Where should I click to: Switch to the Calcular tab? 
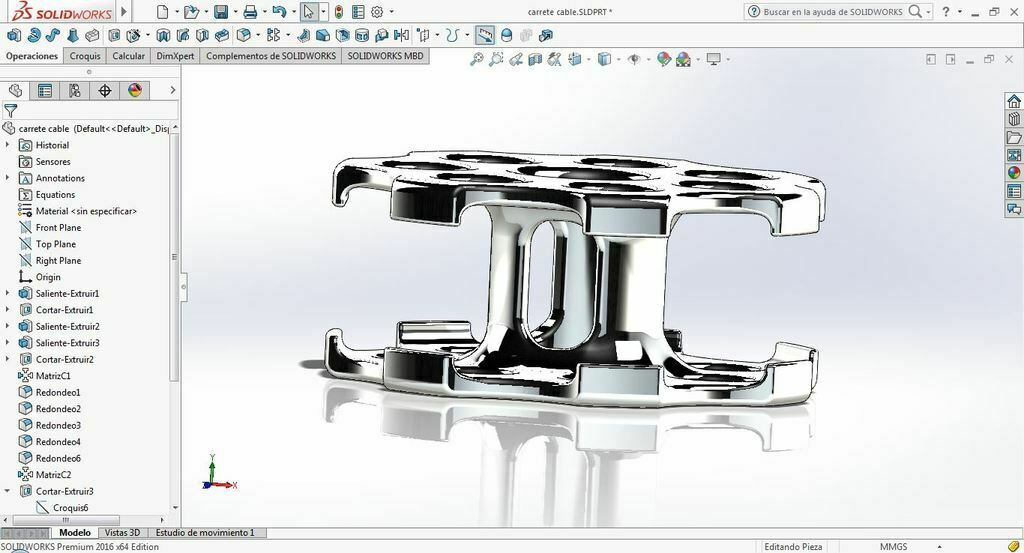click(129, 56)
